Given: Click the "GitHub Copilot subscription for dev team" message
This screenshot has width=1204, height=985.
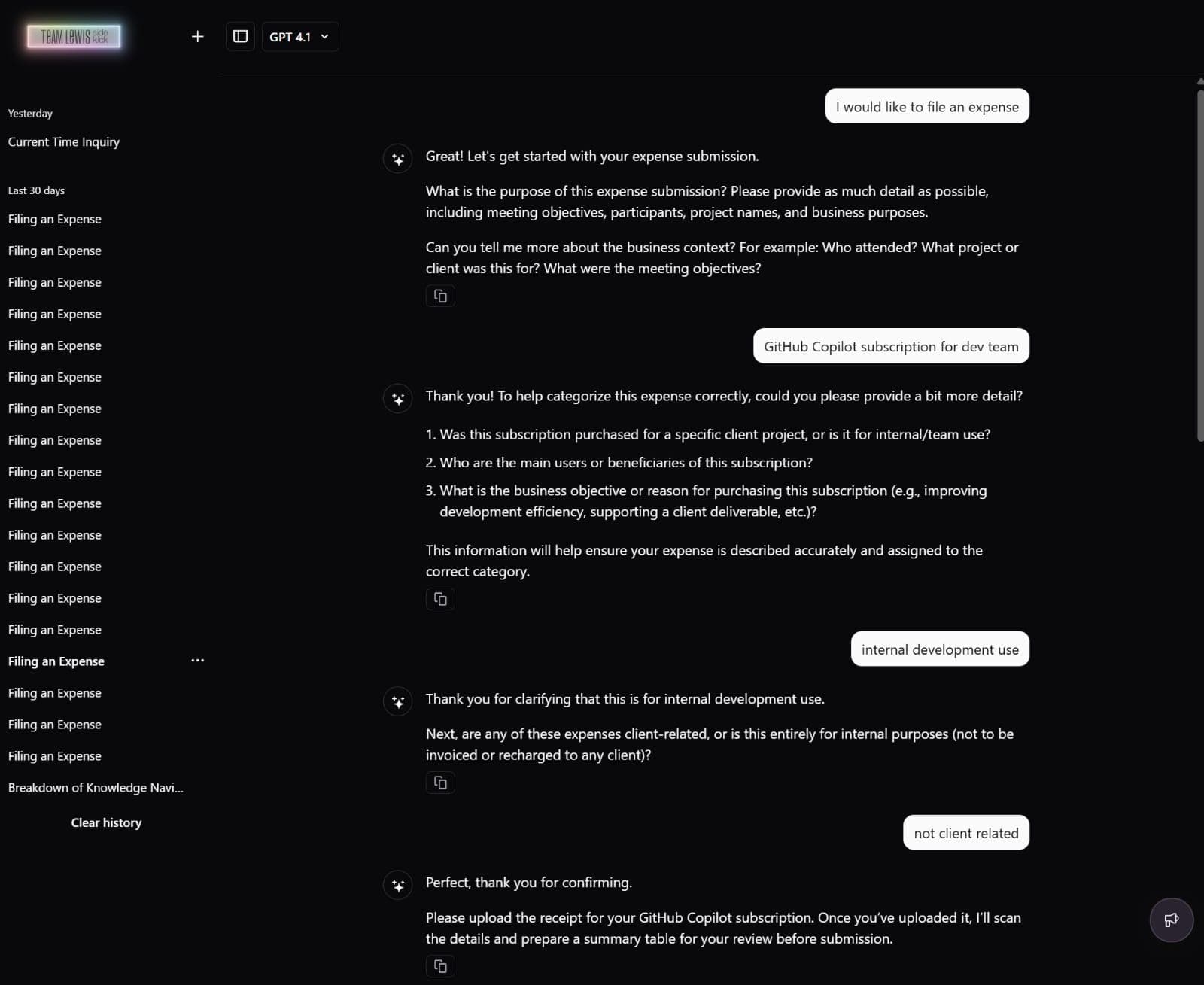Looking at the screenshot, I should click(891, 346).
